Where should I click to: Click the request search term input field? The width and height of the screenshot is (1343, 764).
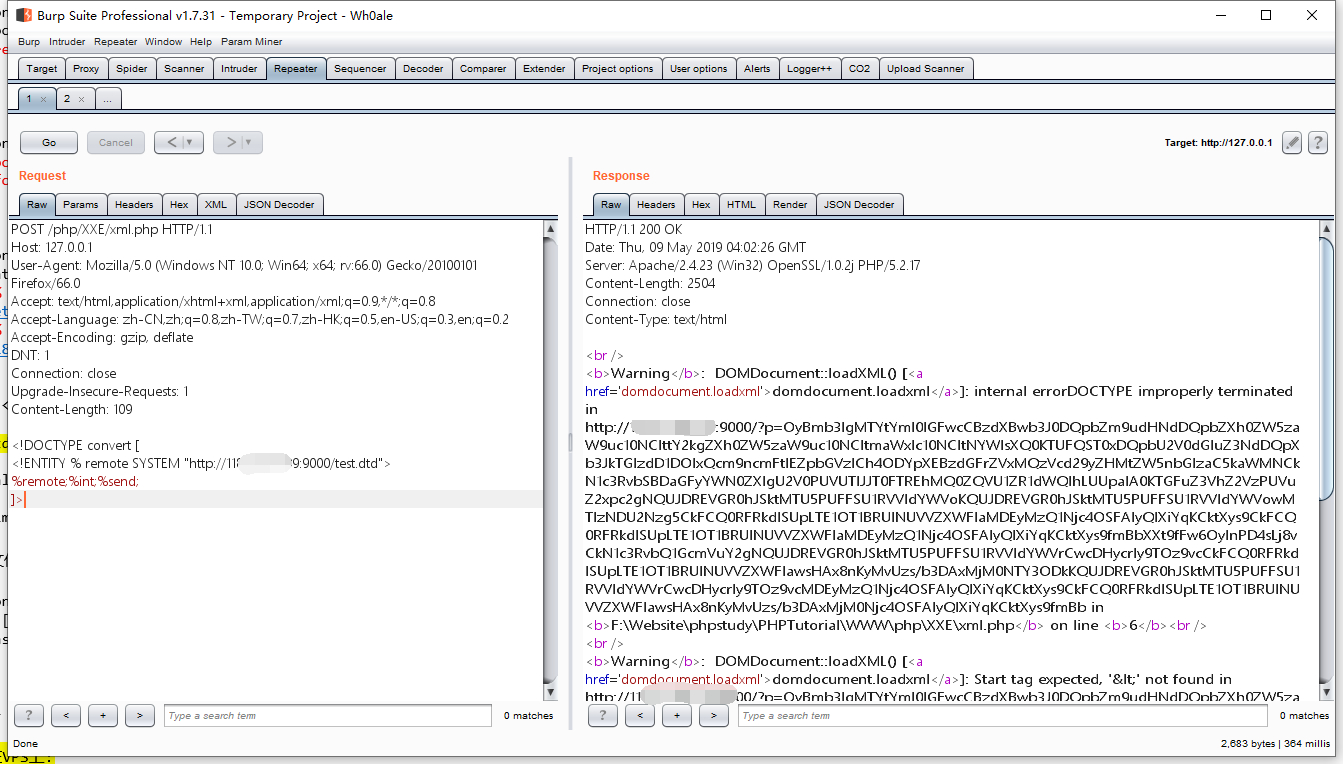328,715
